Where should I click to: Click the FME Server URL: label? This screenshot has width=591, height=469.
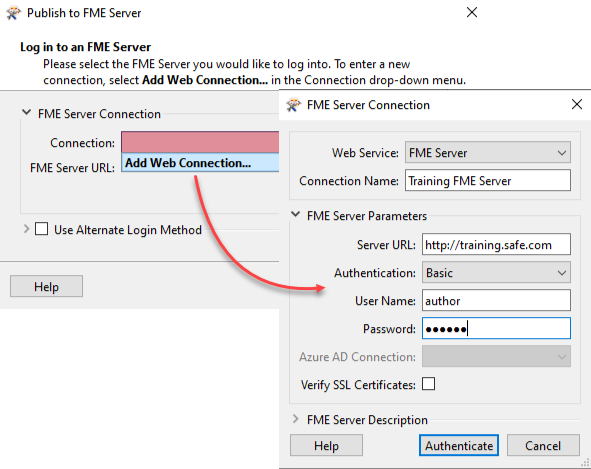[x=72, y=167]
